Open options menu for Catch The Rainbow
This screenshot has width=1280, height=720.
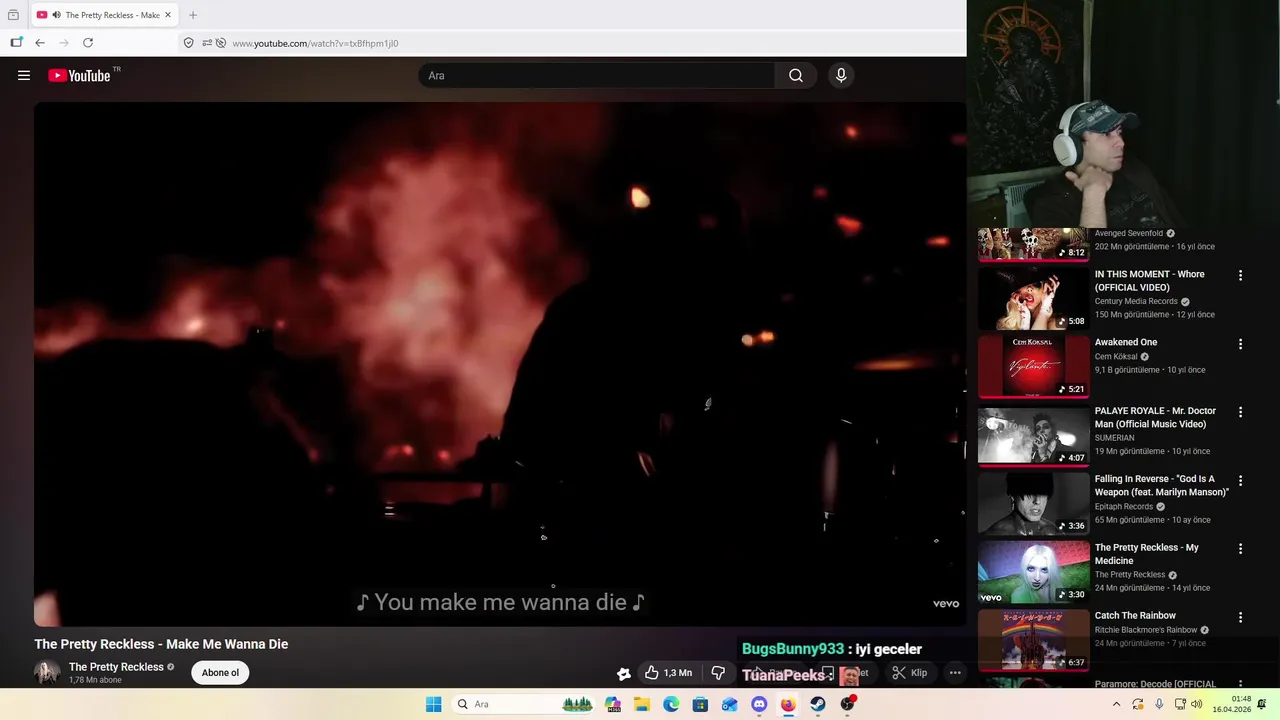[x=1240, y=617]
